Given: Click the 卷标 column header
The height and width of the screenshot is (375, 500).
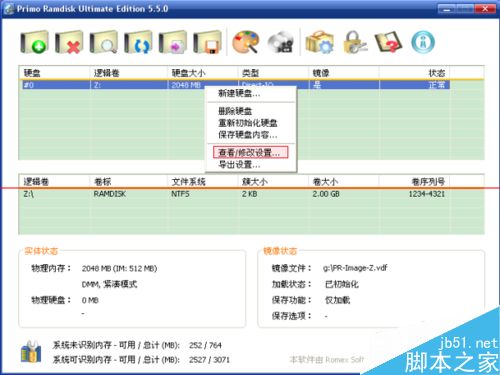Looking at the screenshot, I should 128,182.
